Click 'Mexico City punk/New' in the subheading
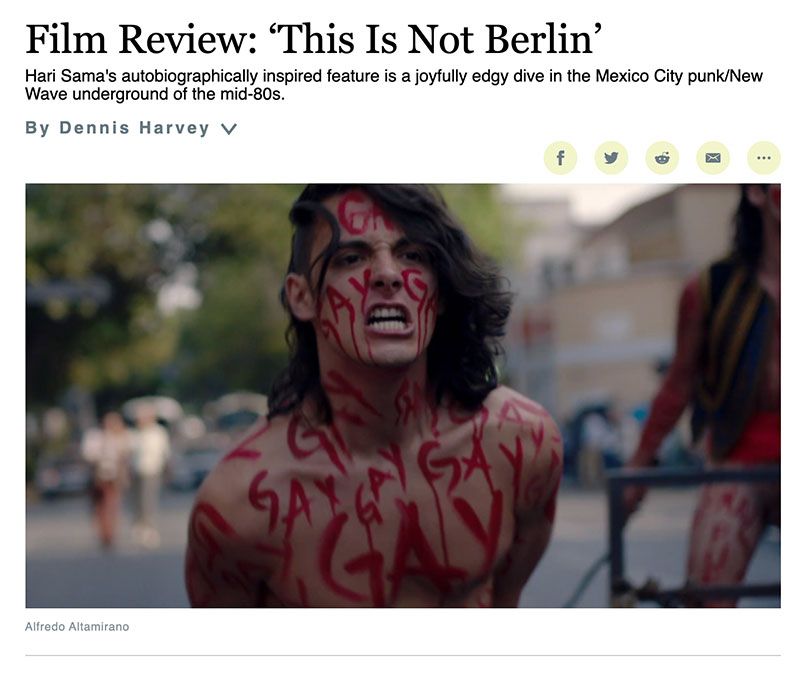This screenshot has height=673, width=800. pos(679,76)
